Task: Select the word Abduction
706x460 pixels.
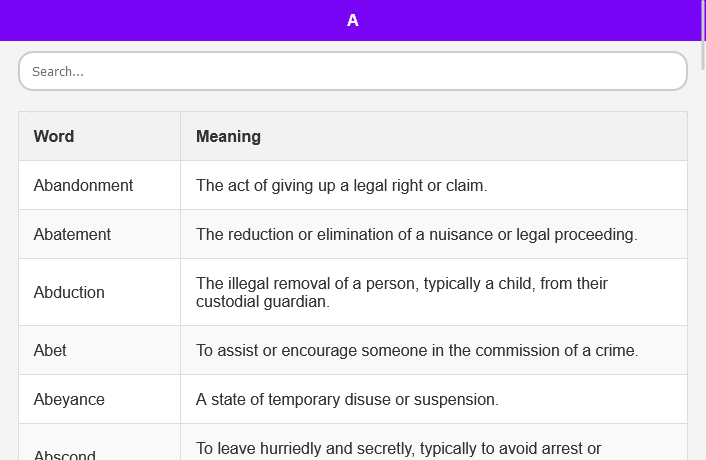Action: (x=69, y=293)
